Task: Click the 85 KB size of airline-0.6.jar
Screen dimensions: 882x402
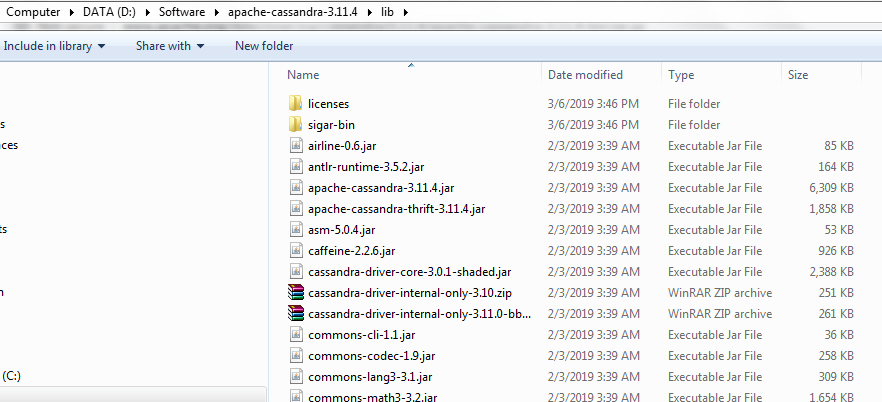Action: 839,146
